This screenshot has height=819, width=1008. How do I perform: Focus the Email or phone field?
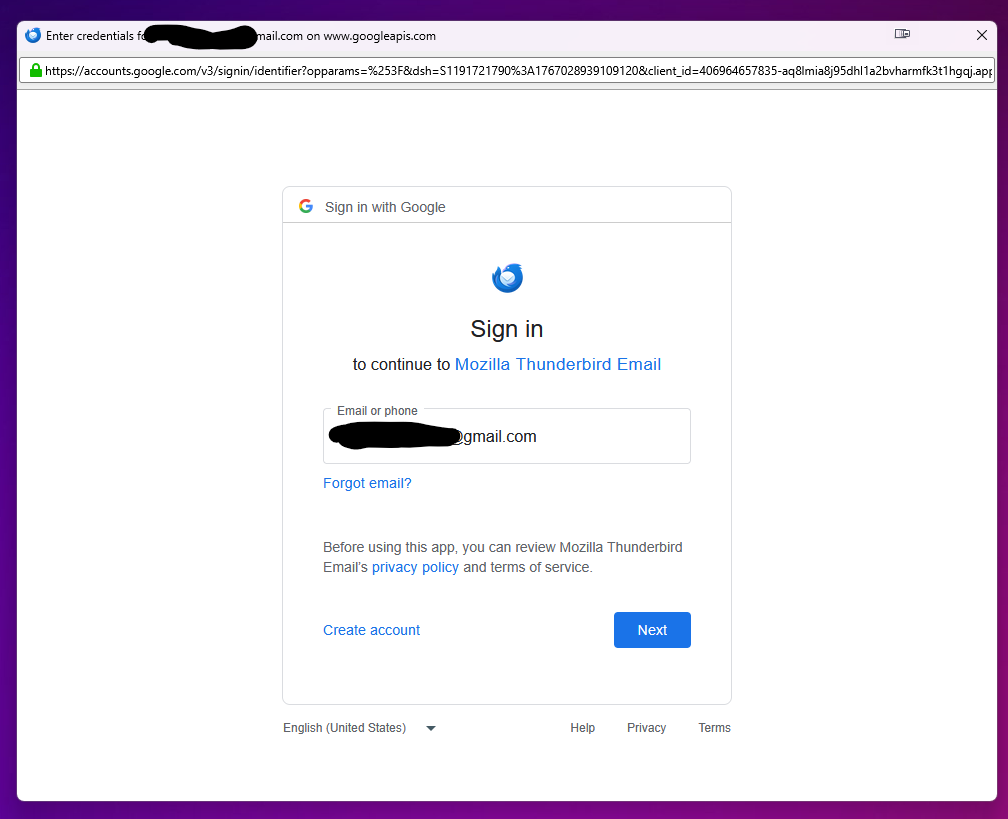coord(507,436)
